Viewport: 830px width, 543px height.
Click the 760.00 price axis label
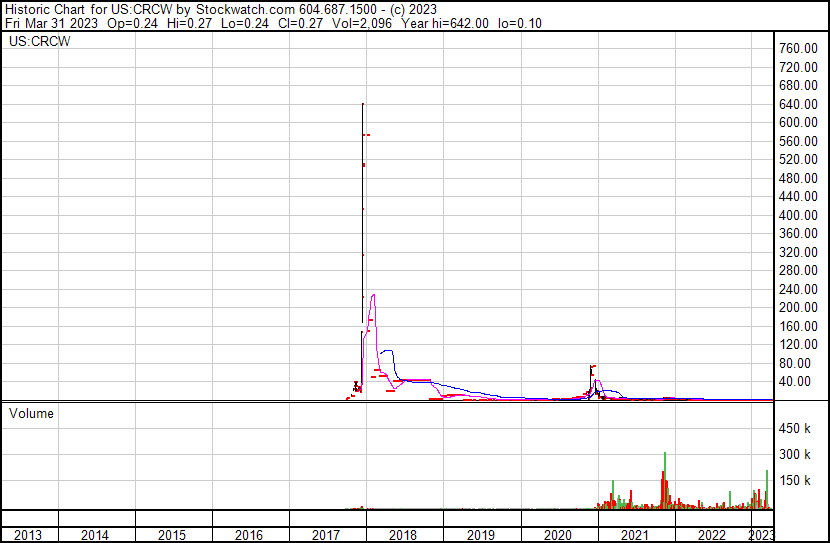[801, 48]
